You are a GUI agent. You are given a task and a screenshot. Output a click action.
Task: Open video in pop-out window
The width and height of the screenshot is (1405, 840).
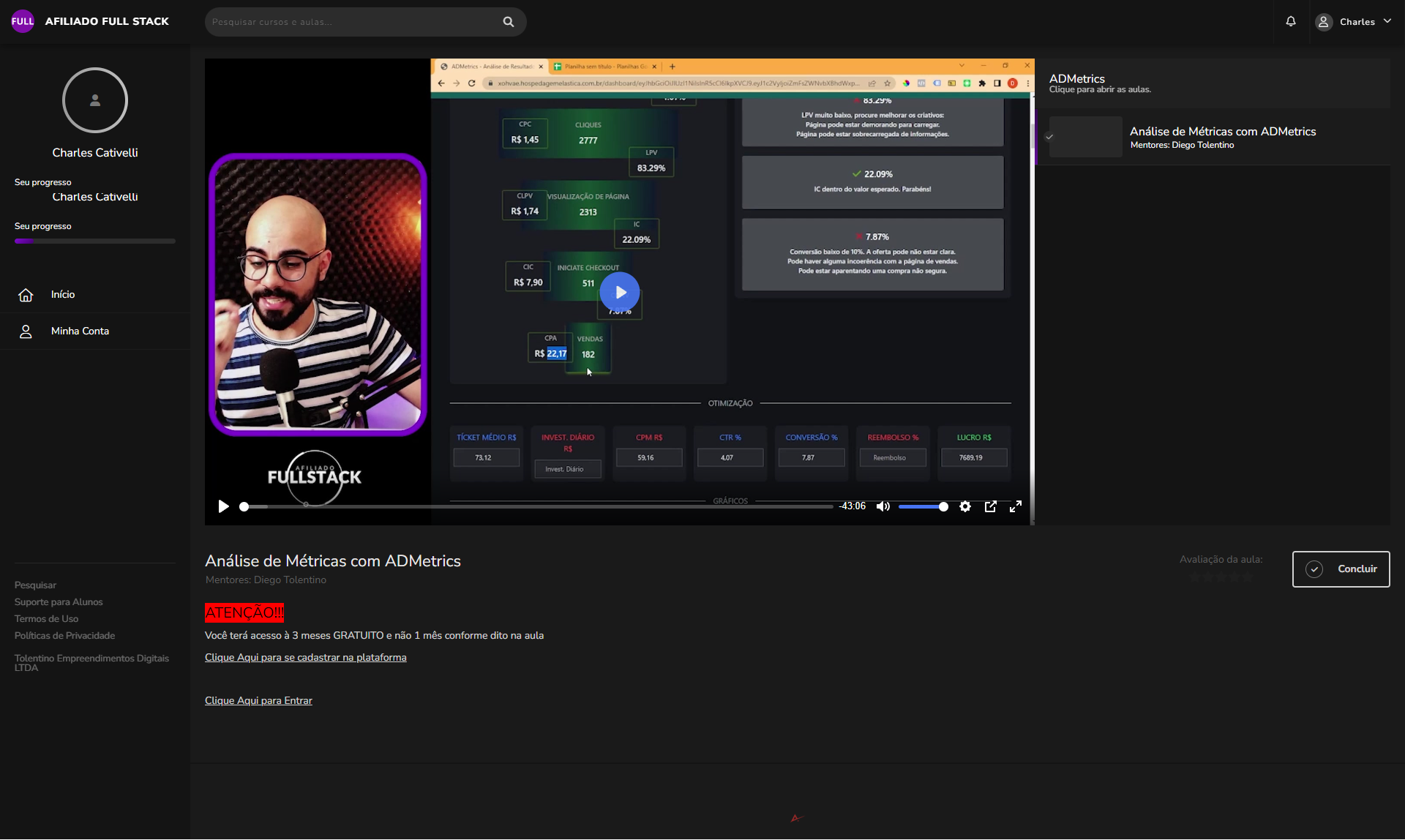point(991,506)
